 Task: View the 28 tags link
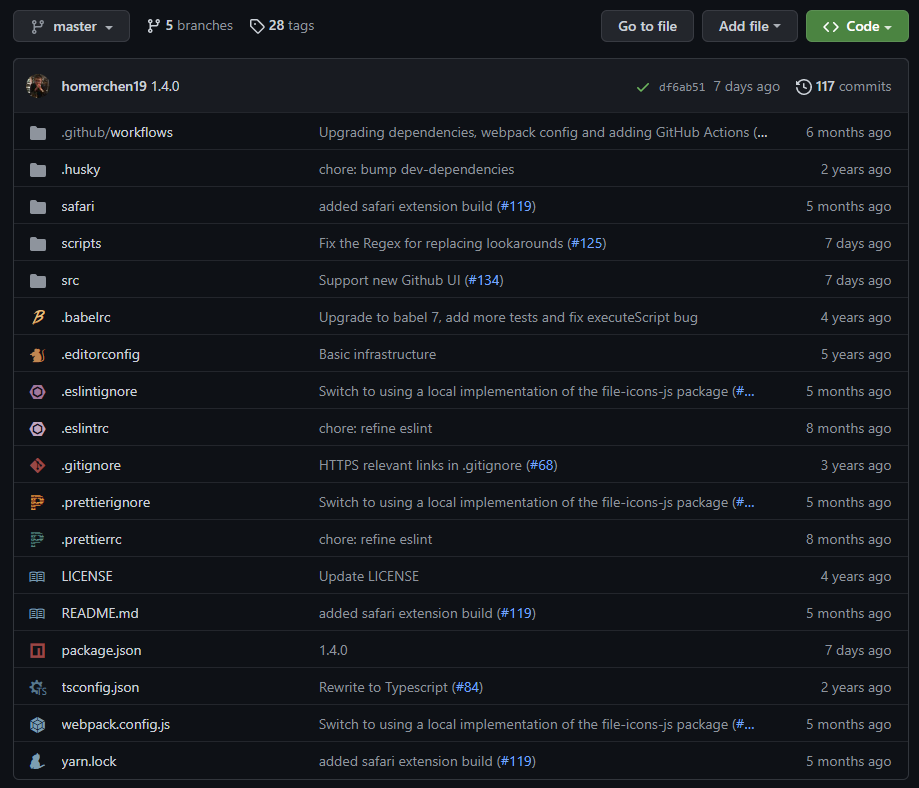(282, 26)
